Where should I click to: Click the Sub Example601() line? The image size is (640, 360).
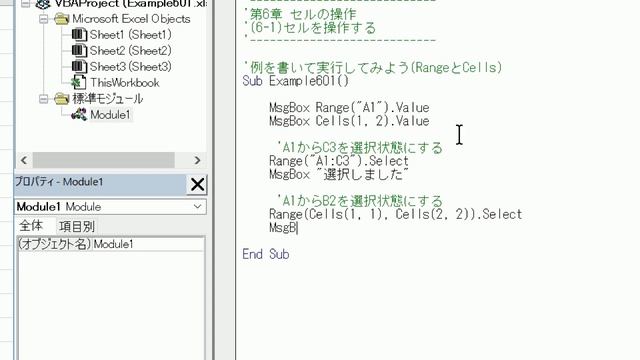296,81
